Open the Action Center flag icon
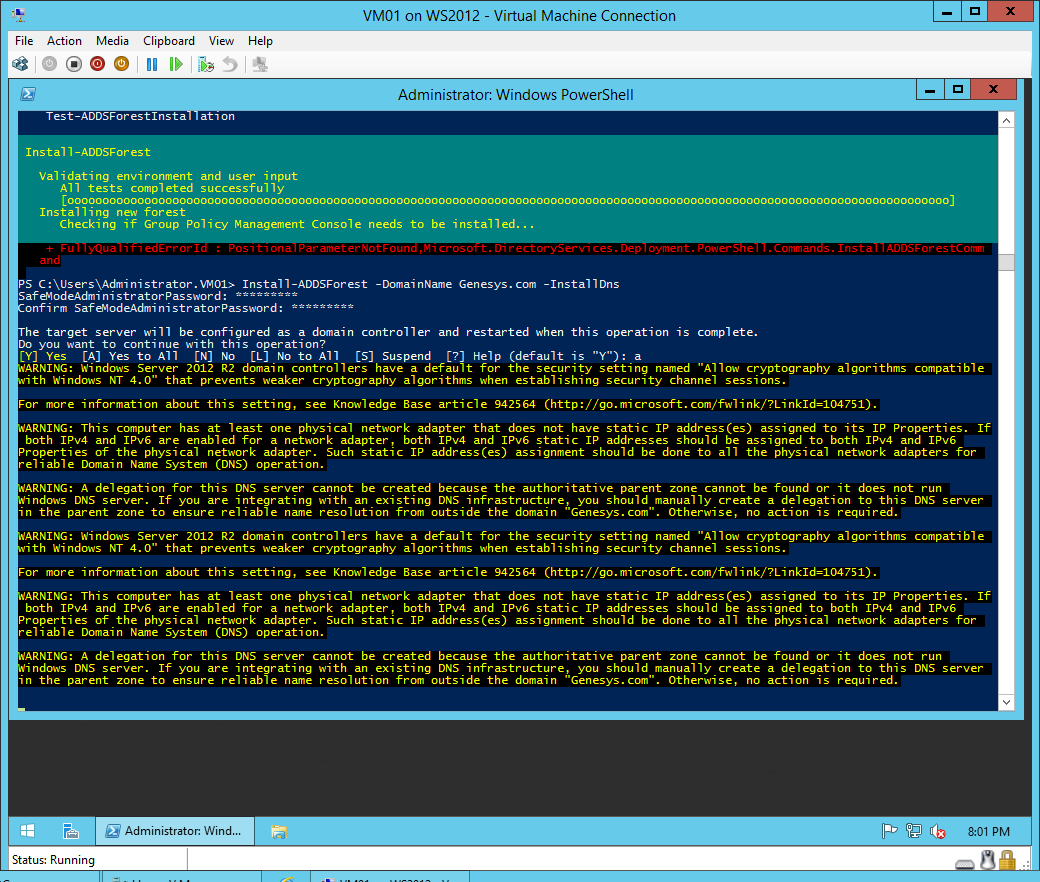 click(x=889, y=831)
